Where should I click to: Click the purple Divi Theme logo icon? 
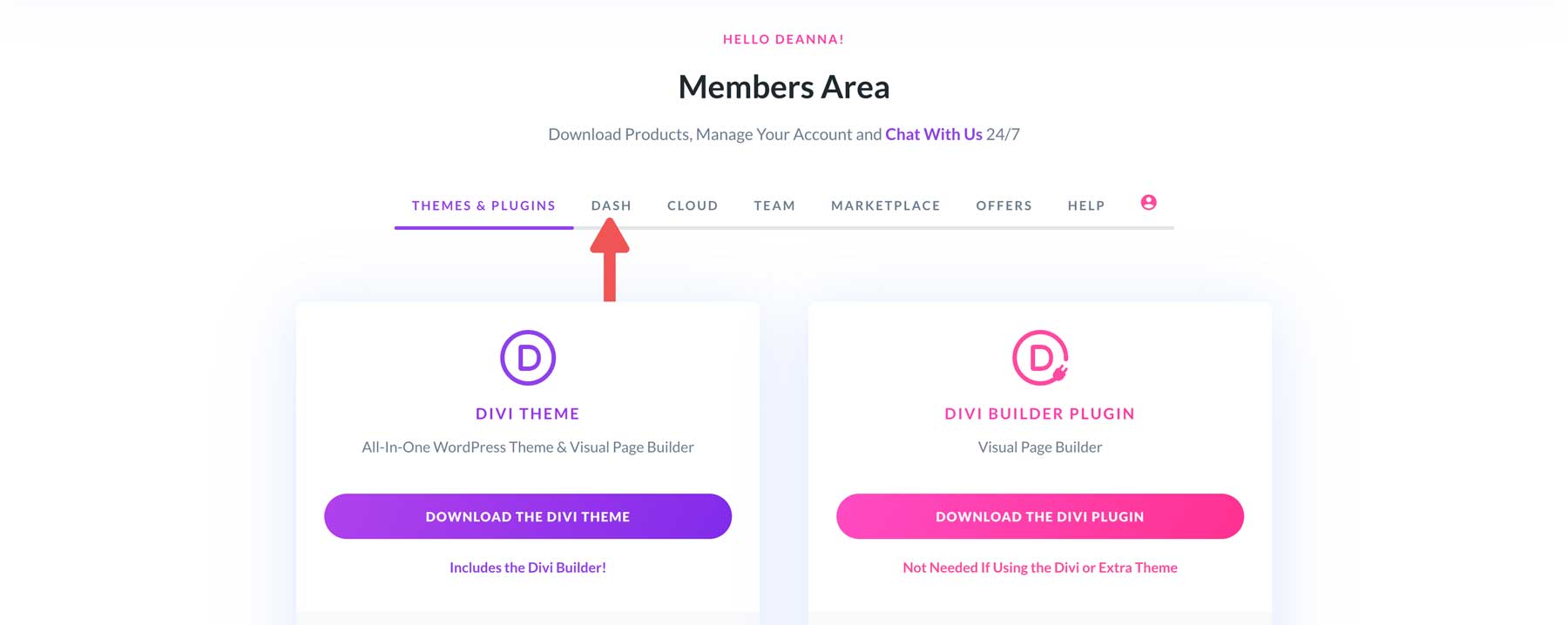click(x=527, y=355)
